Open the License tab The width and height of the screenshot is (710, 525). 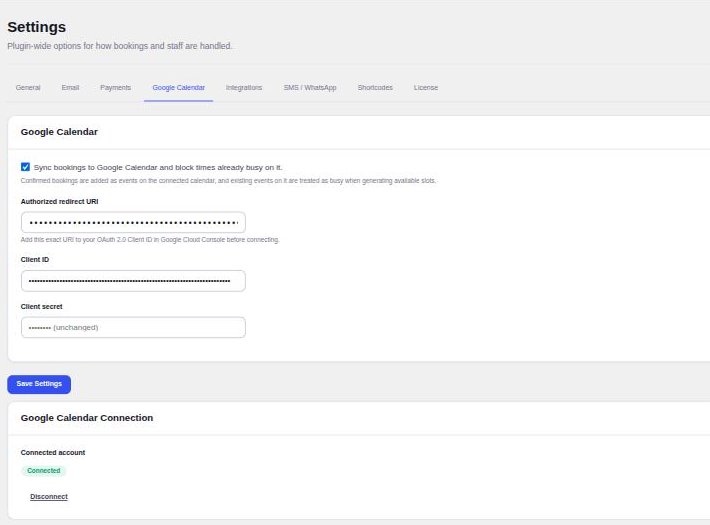(x=426, y=87)
